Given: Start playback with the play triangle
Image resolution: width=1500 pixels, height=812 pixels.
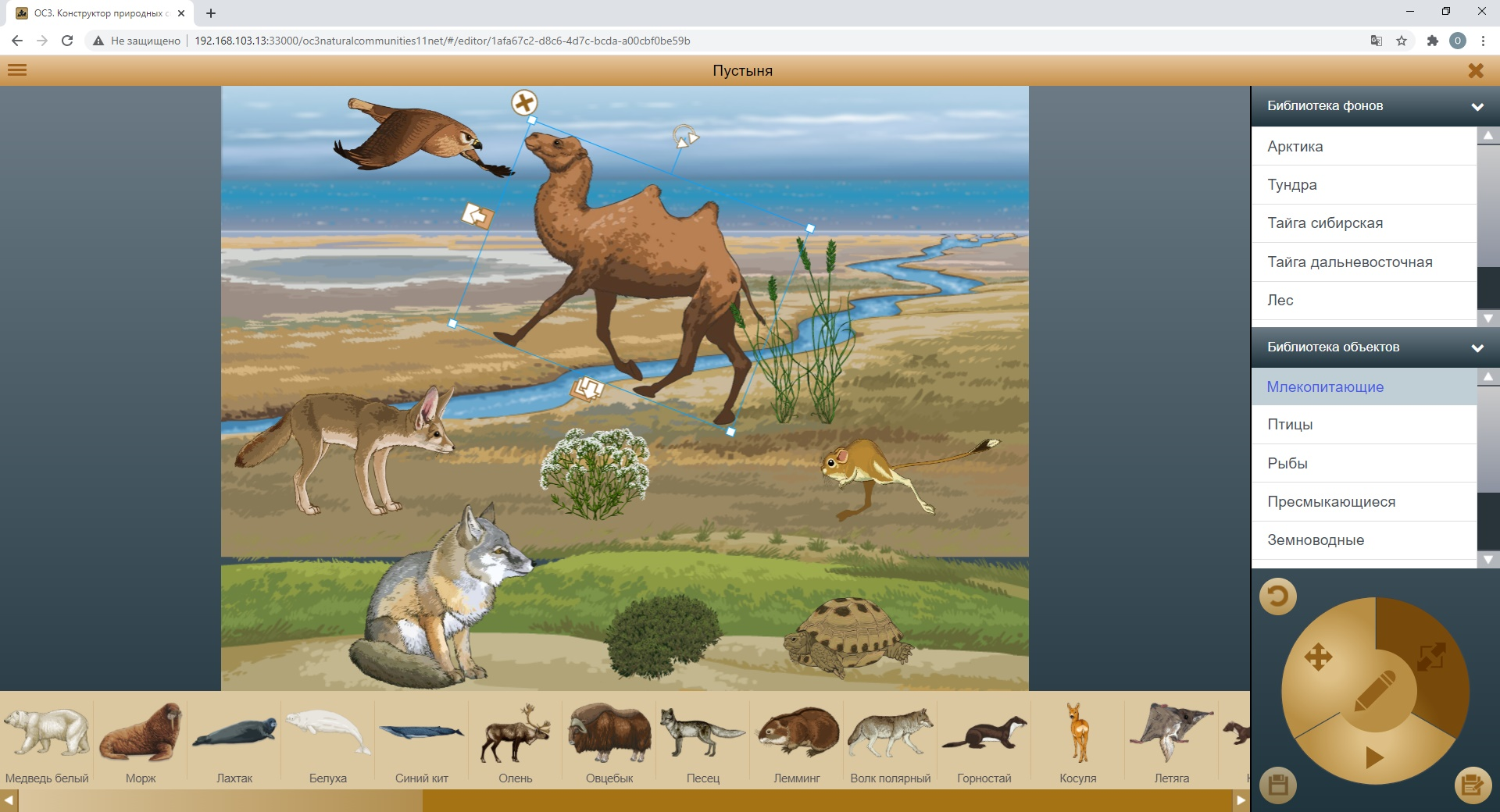Looking at the screenshot, I should [x=1374, y=757].
